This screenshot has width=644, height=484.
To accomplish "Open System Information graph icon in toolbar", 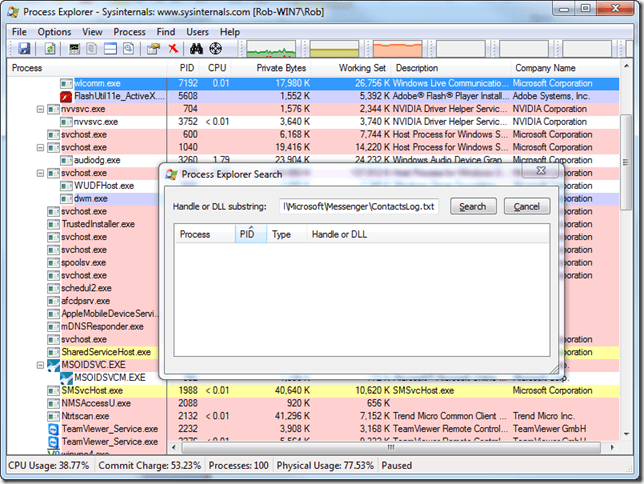I will tap(74, 48).
